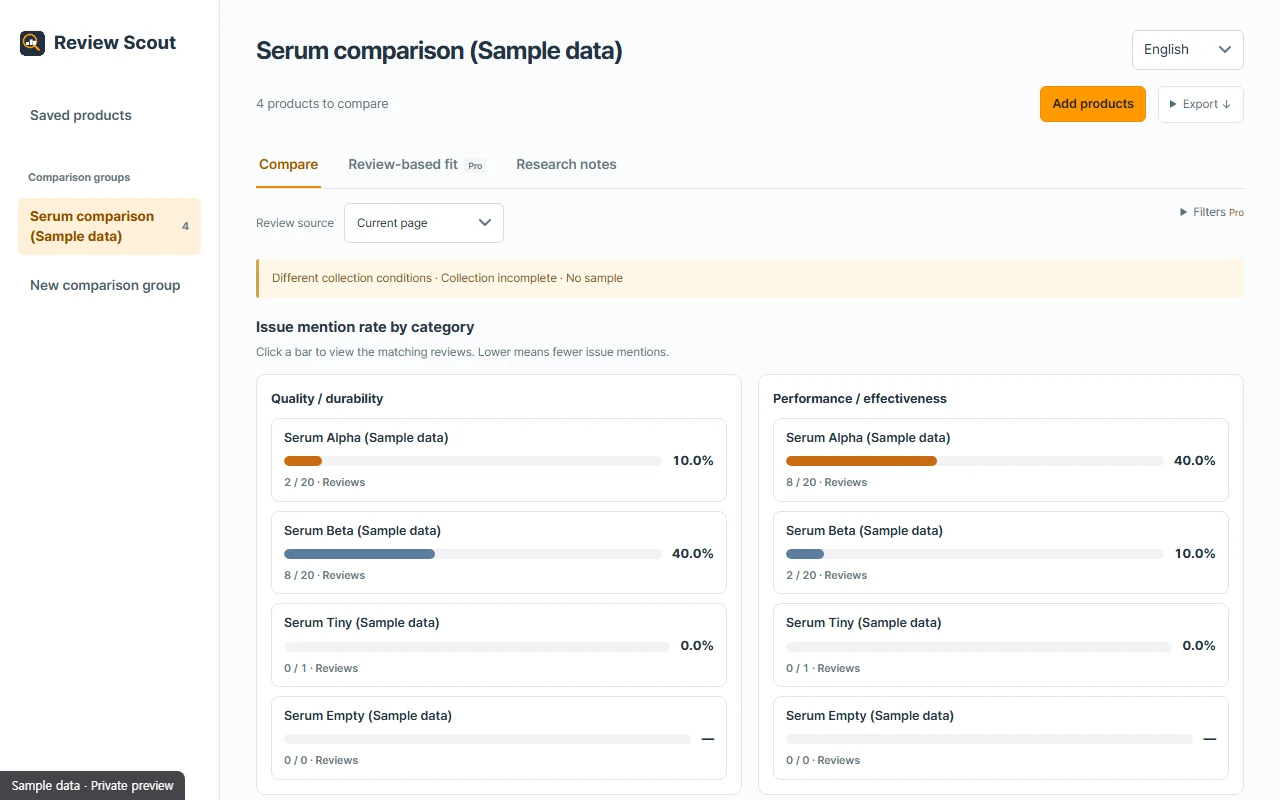
Task: Click the Pro badge beside Review-based fit
Action: [x=475, y=166]
